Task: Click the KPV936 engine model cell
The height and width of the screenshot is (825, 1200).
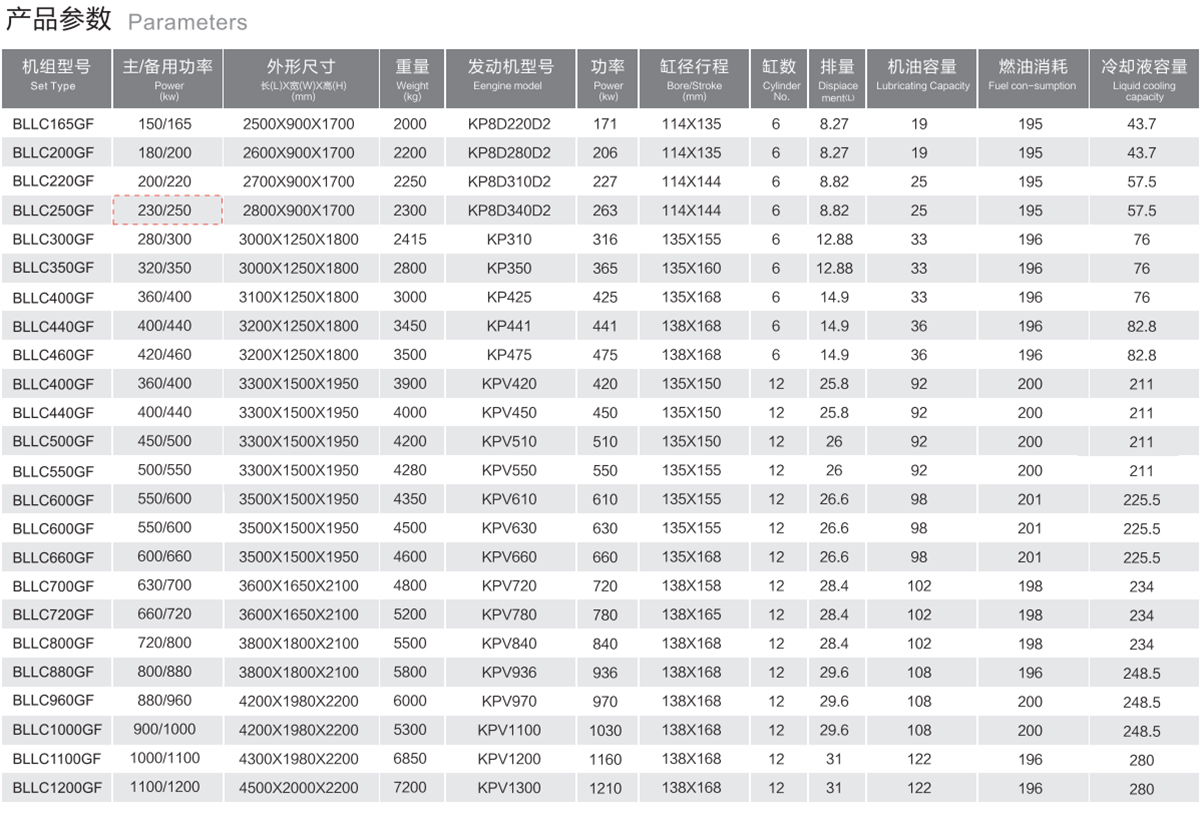Action: tap(509, 672)
